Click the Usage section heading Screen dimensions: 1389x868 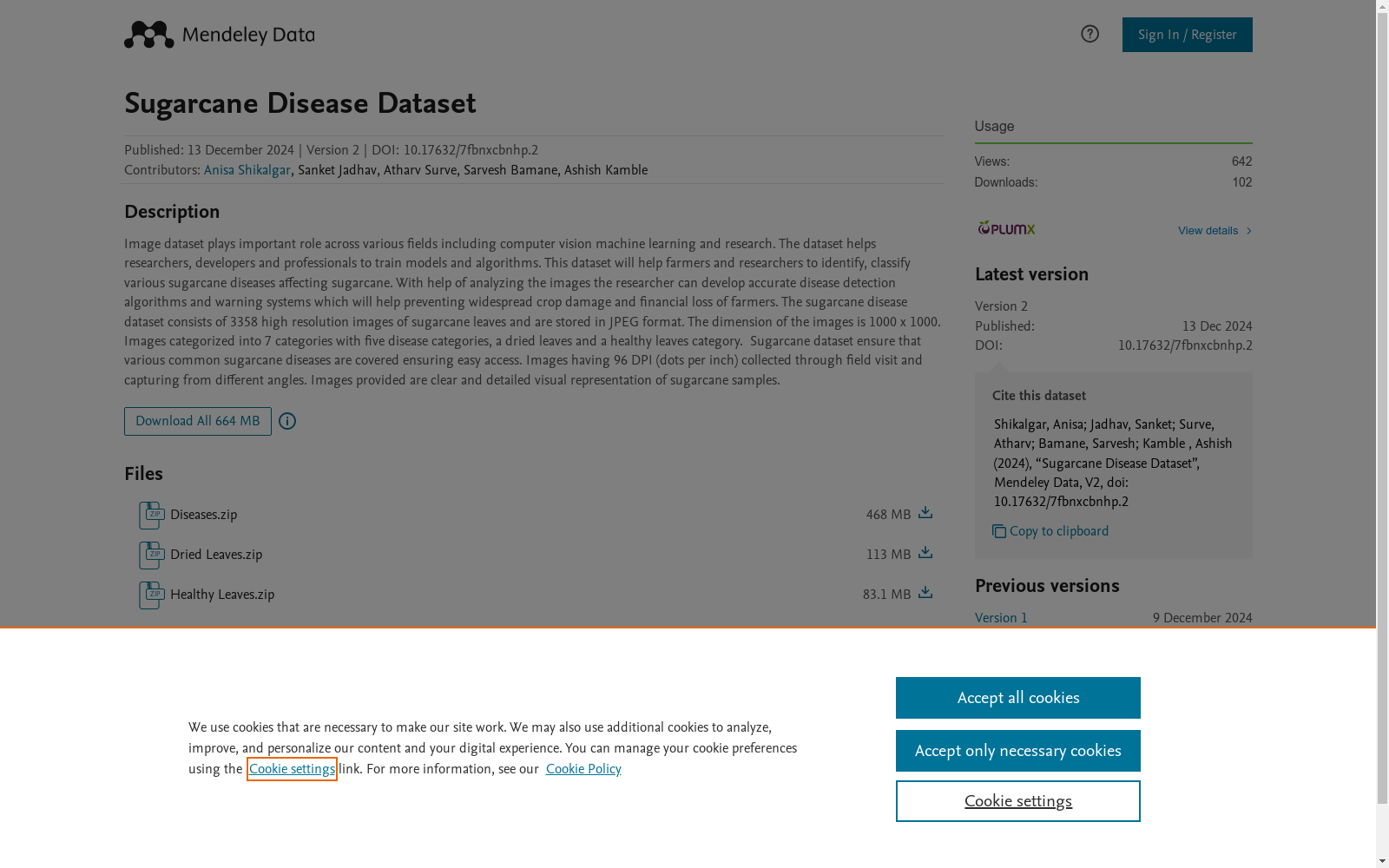click(994, 126)
